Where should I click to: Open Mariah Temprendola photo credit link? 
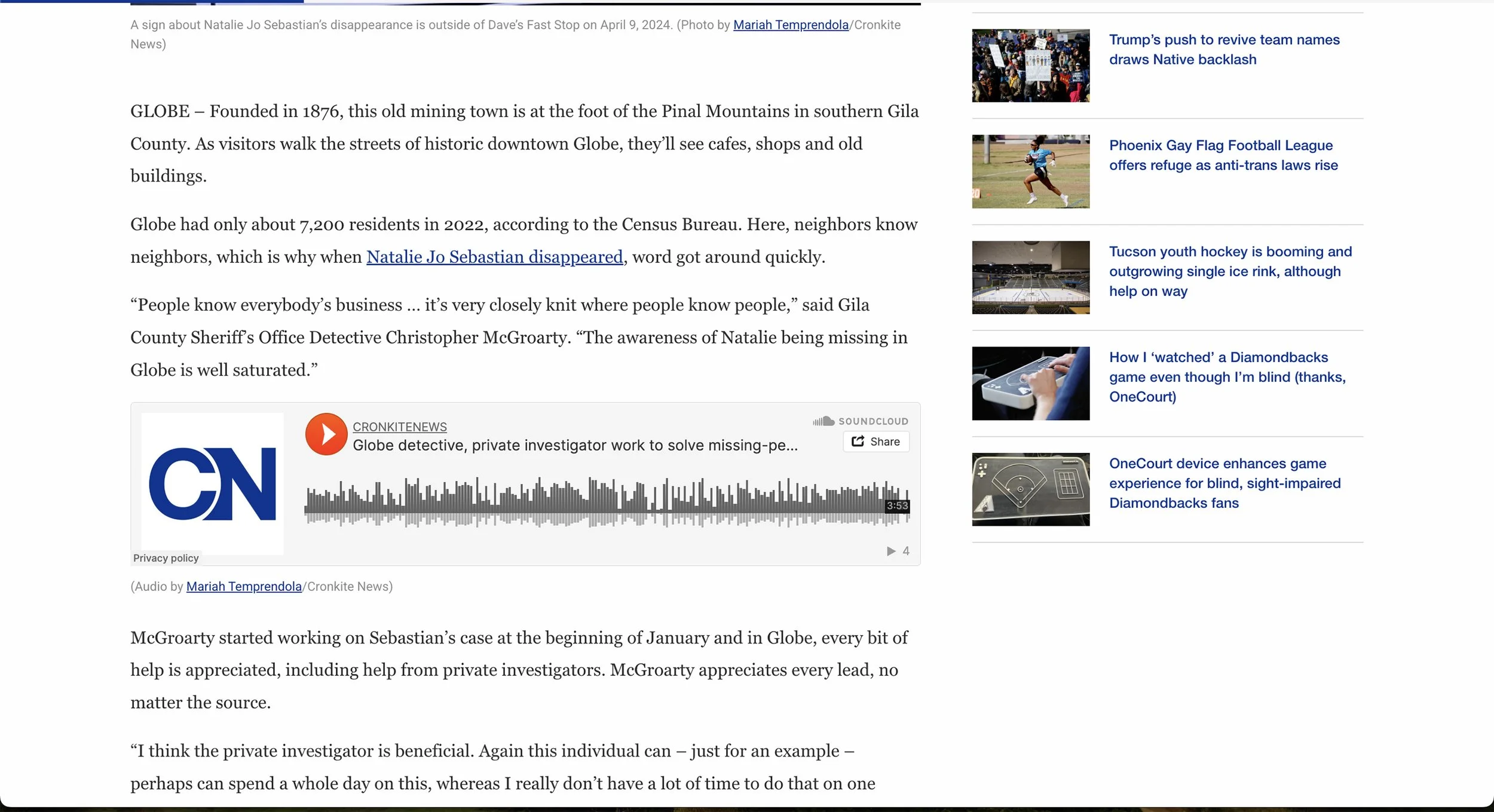pos(790,25)
